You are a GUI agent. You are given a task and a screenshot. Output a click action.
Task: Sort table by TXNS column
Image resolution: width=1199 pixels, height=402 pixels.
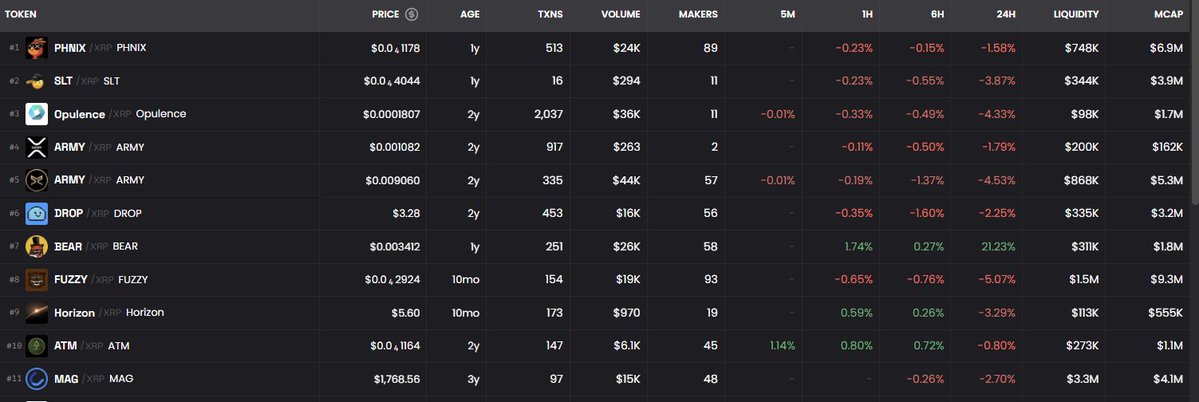(x=551, y=15)
